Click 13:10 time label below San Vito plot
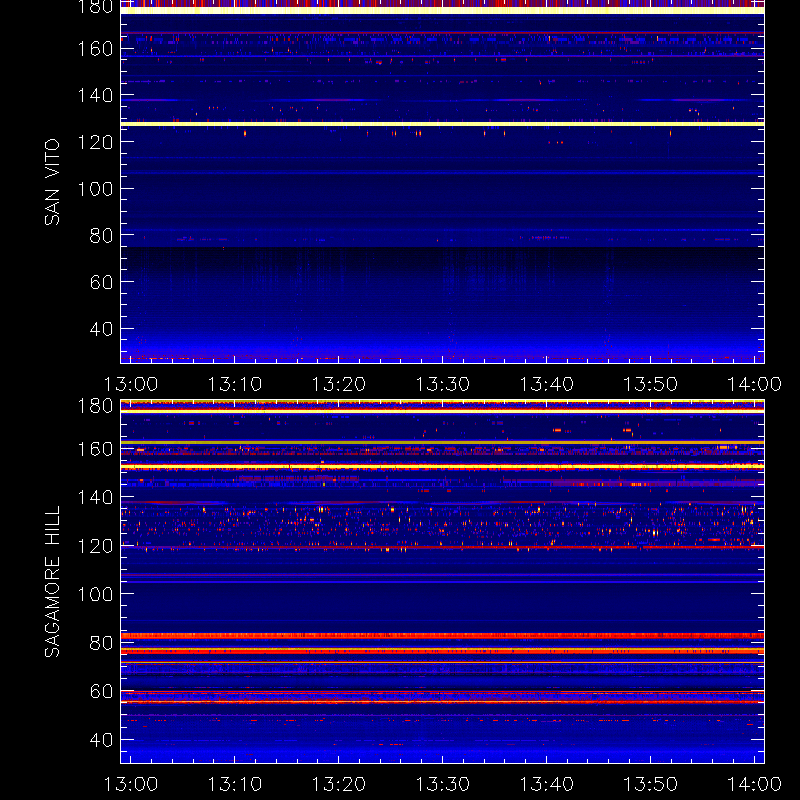The height and width of the screenshot is (800, 800). (235, 384)
